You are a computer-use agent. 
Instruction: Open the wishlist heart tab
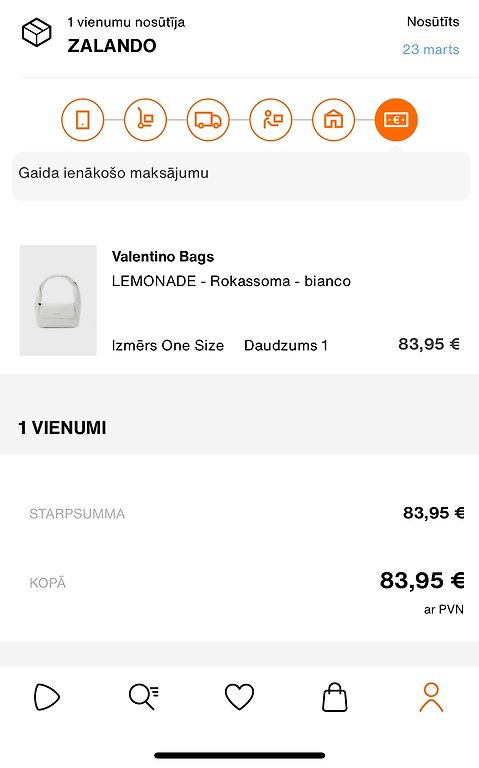coord(240,696)
